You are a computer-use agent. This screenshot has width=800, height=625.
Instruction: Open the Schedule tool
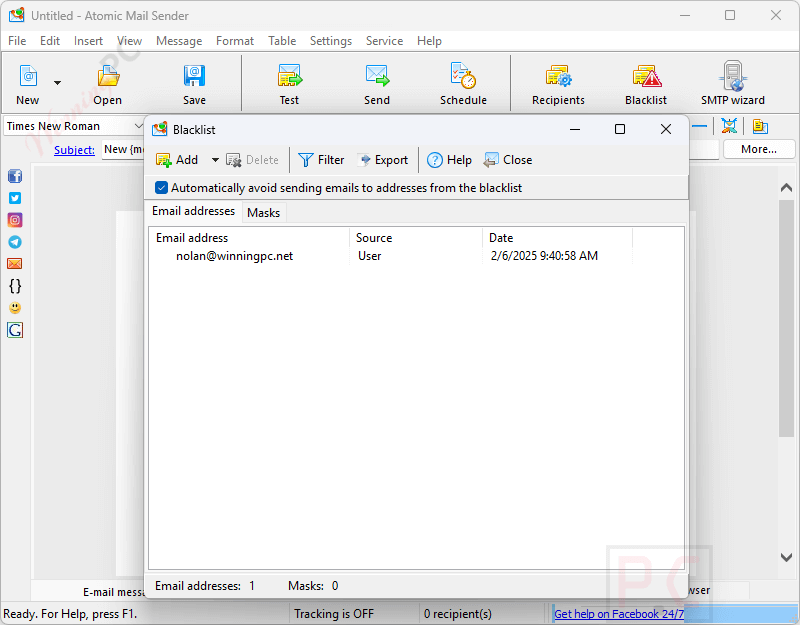point(463,84)
